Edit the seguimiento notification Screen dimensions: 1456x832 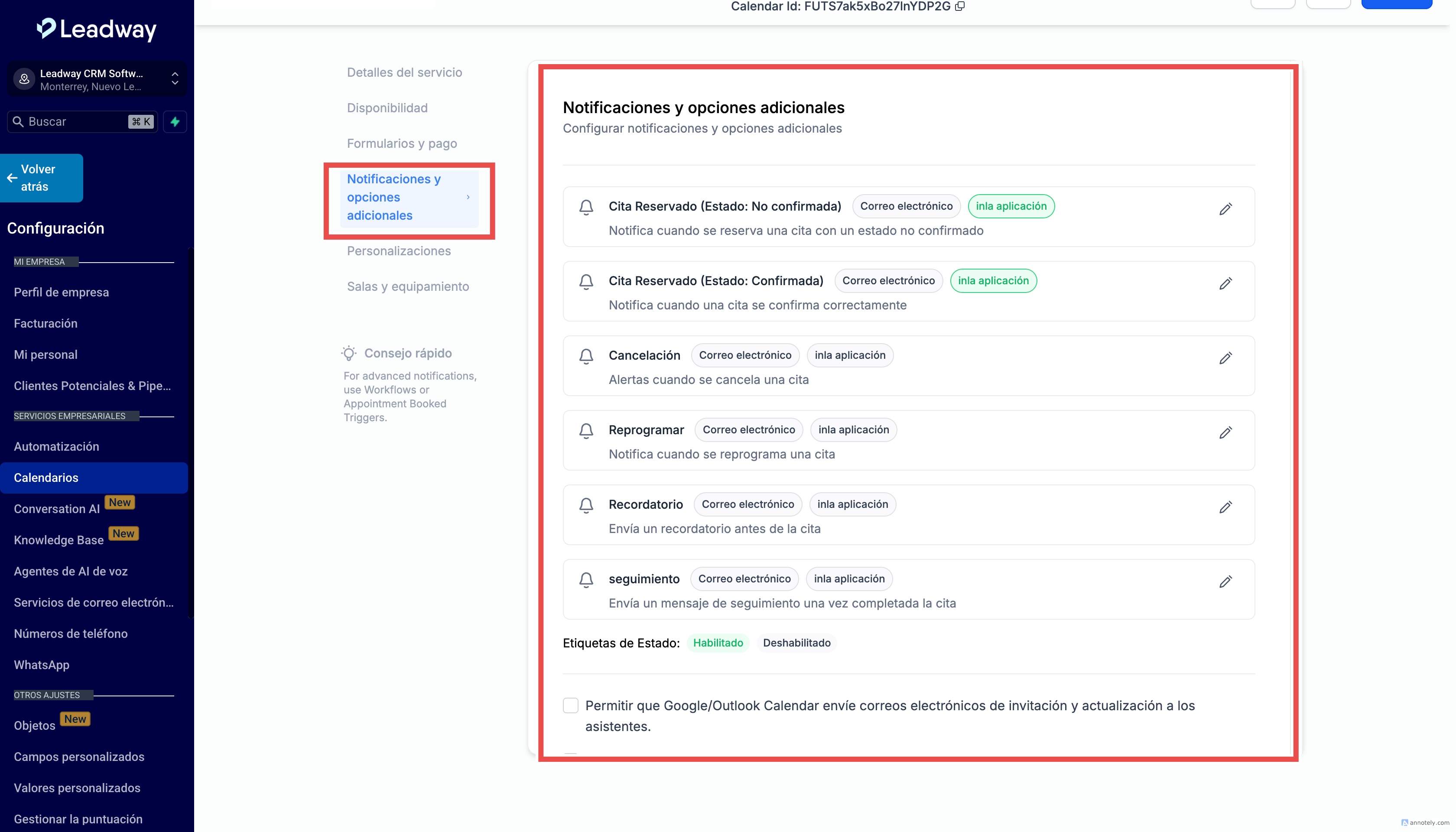[1225, 582]
